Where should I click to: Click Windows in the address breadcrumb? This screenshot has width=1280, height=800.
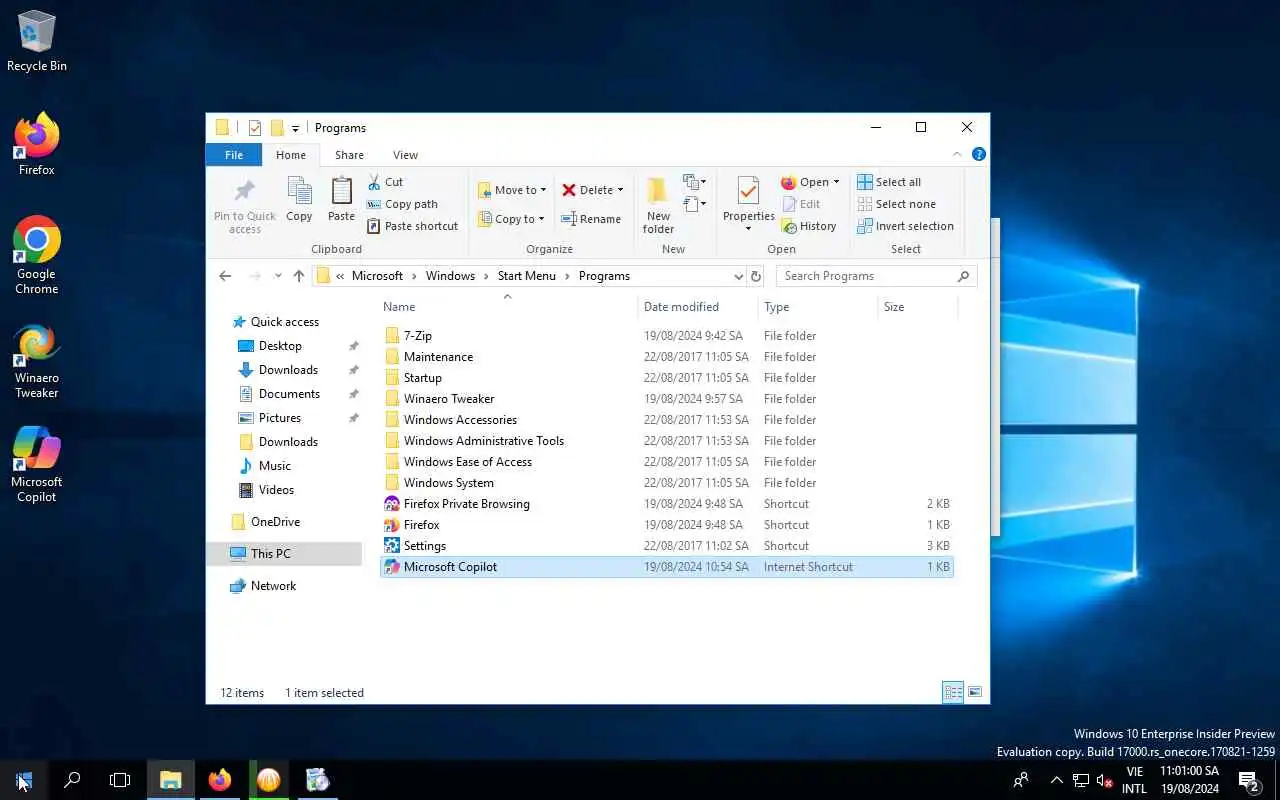tap(450, 276)
